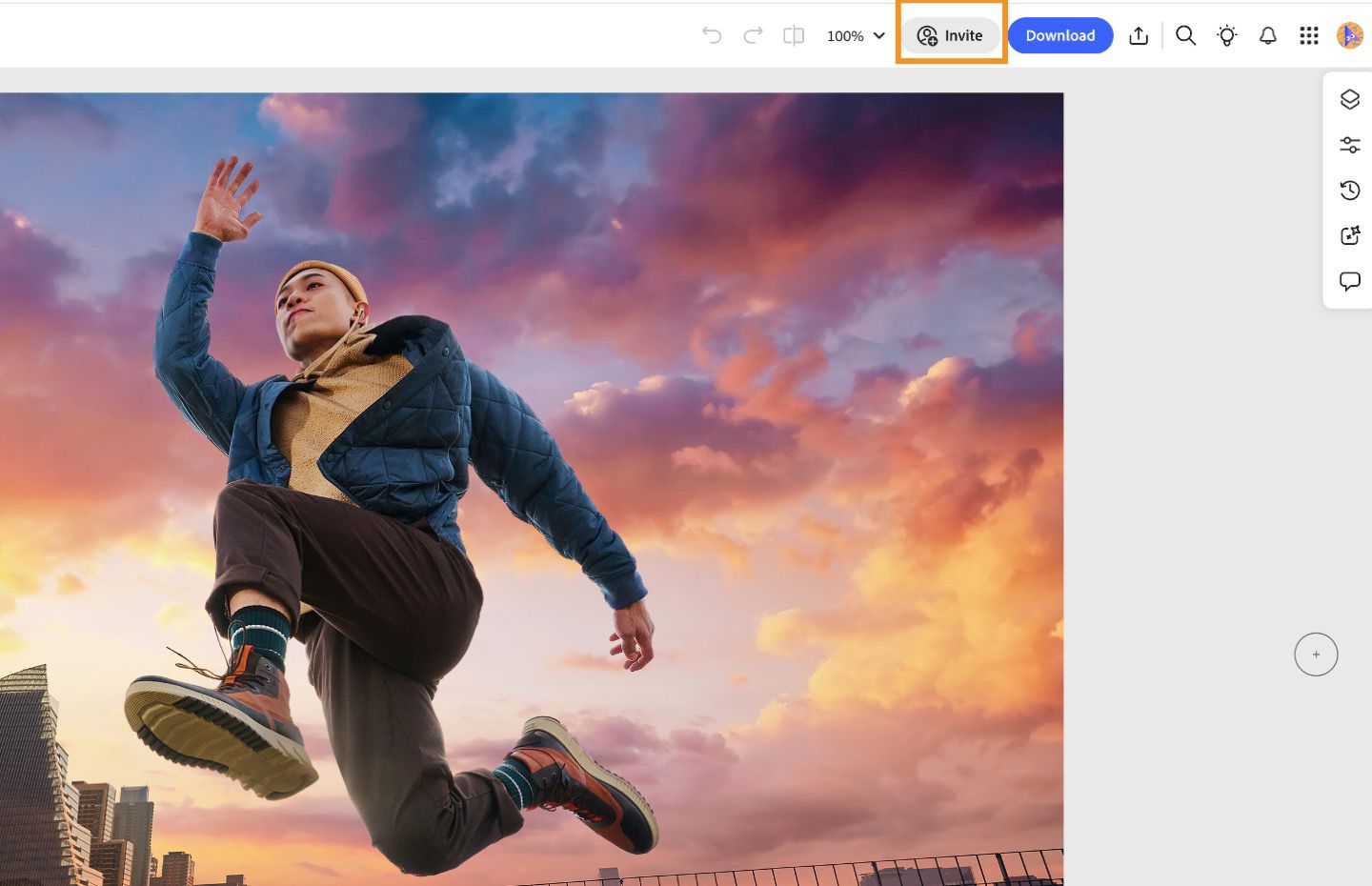Click your profile avatar picture
Screen dimensions: 1372x886
(1350, 35)
